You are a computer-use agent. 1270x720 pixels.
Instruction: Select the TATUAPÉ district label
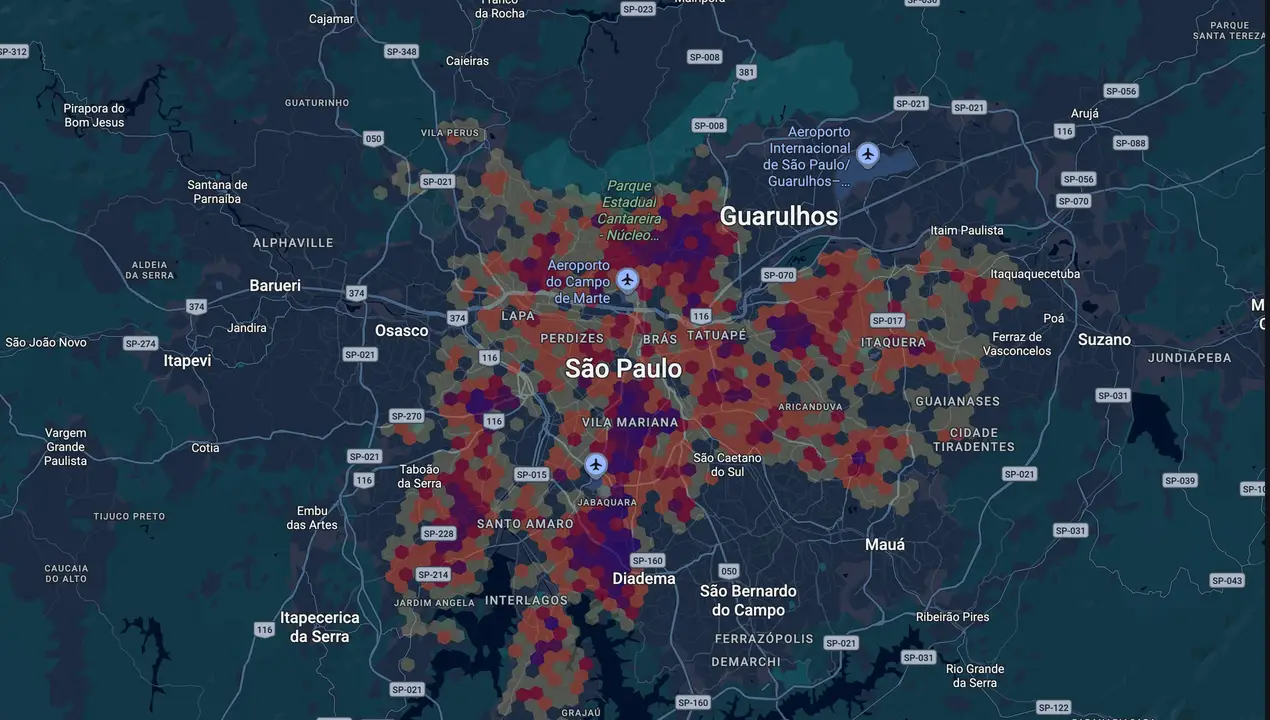click(x=717, y=335)
